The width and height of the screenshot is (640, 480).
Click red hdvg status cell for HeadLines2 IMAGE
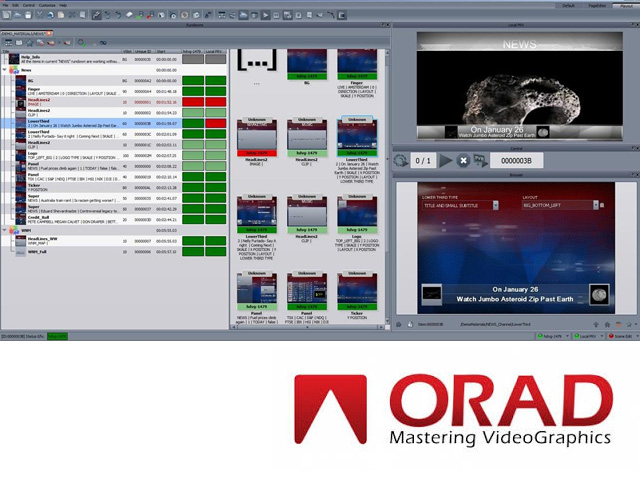[193, 102]
